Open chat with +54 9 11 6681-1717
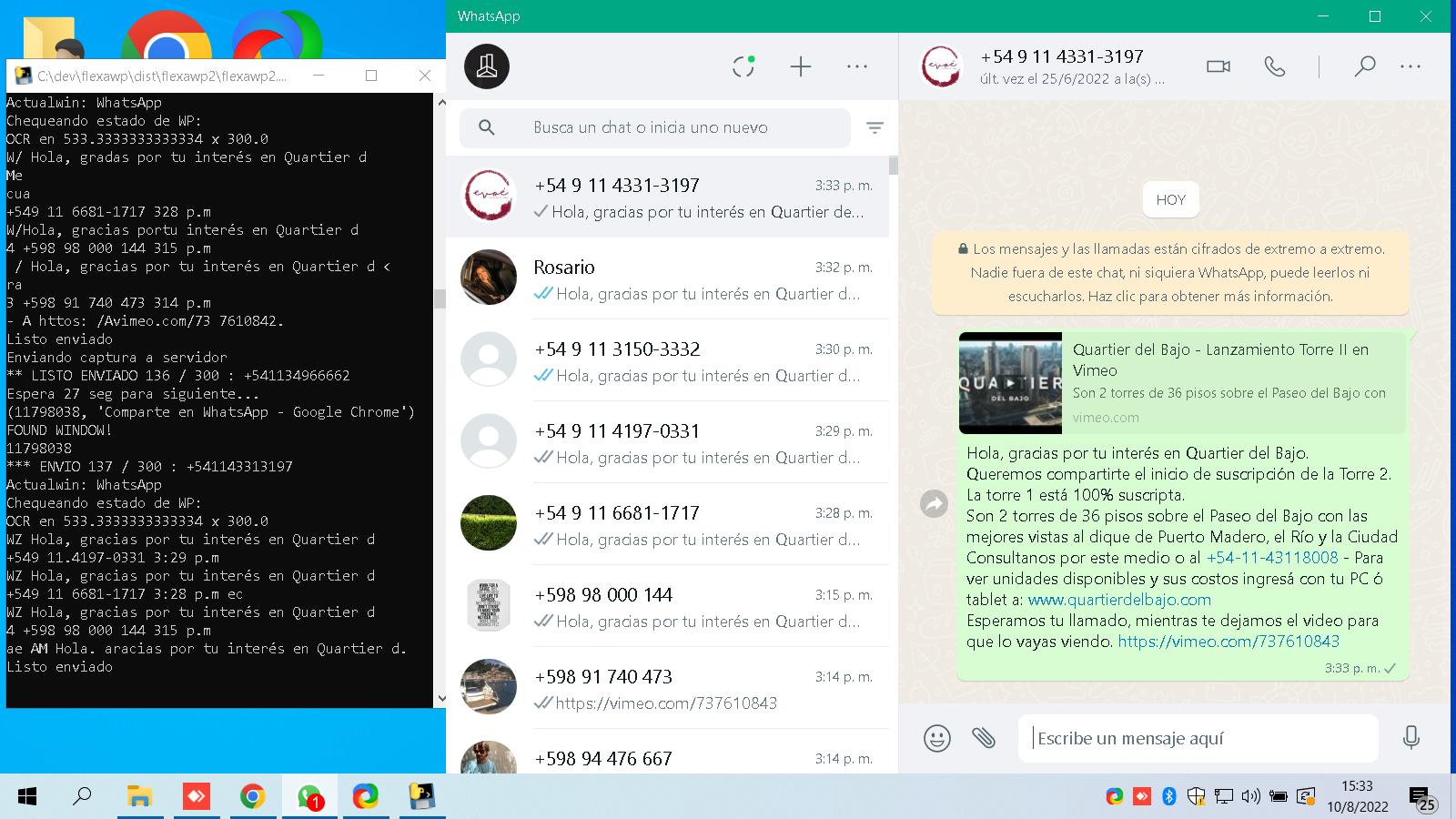1456x819 pixels. [667, 524]
